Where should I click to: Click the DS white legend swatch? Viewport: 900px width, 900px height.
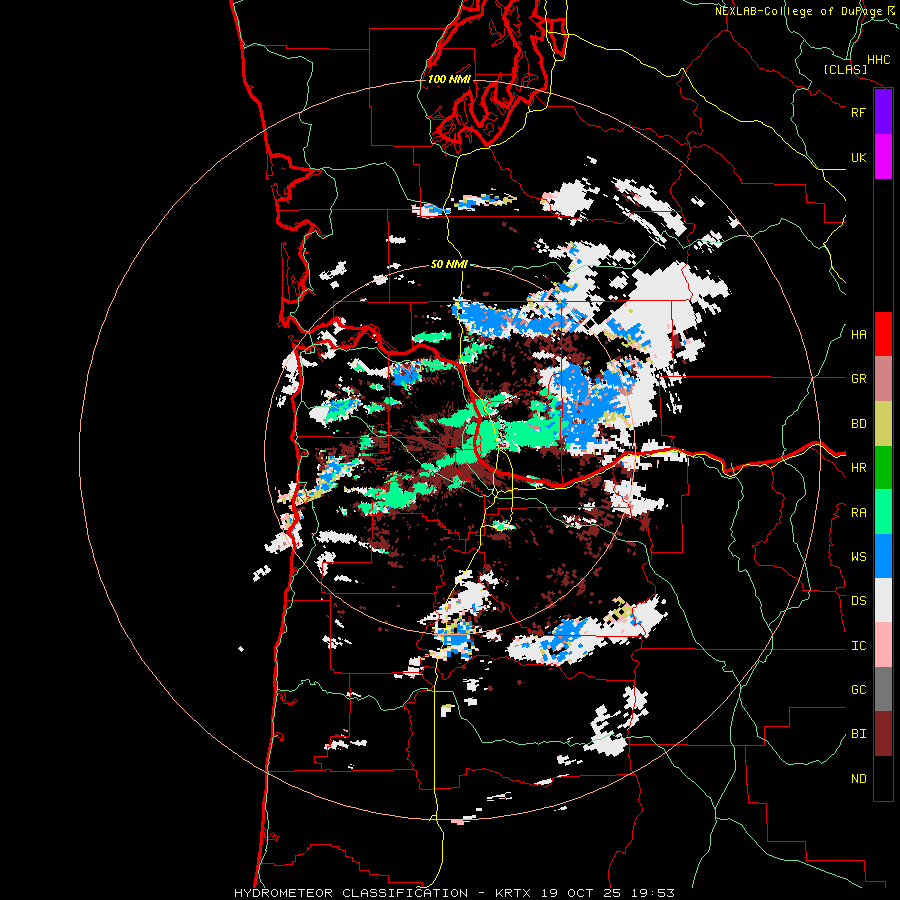click(883, 600)
